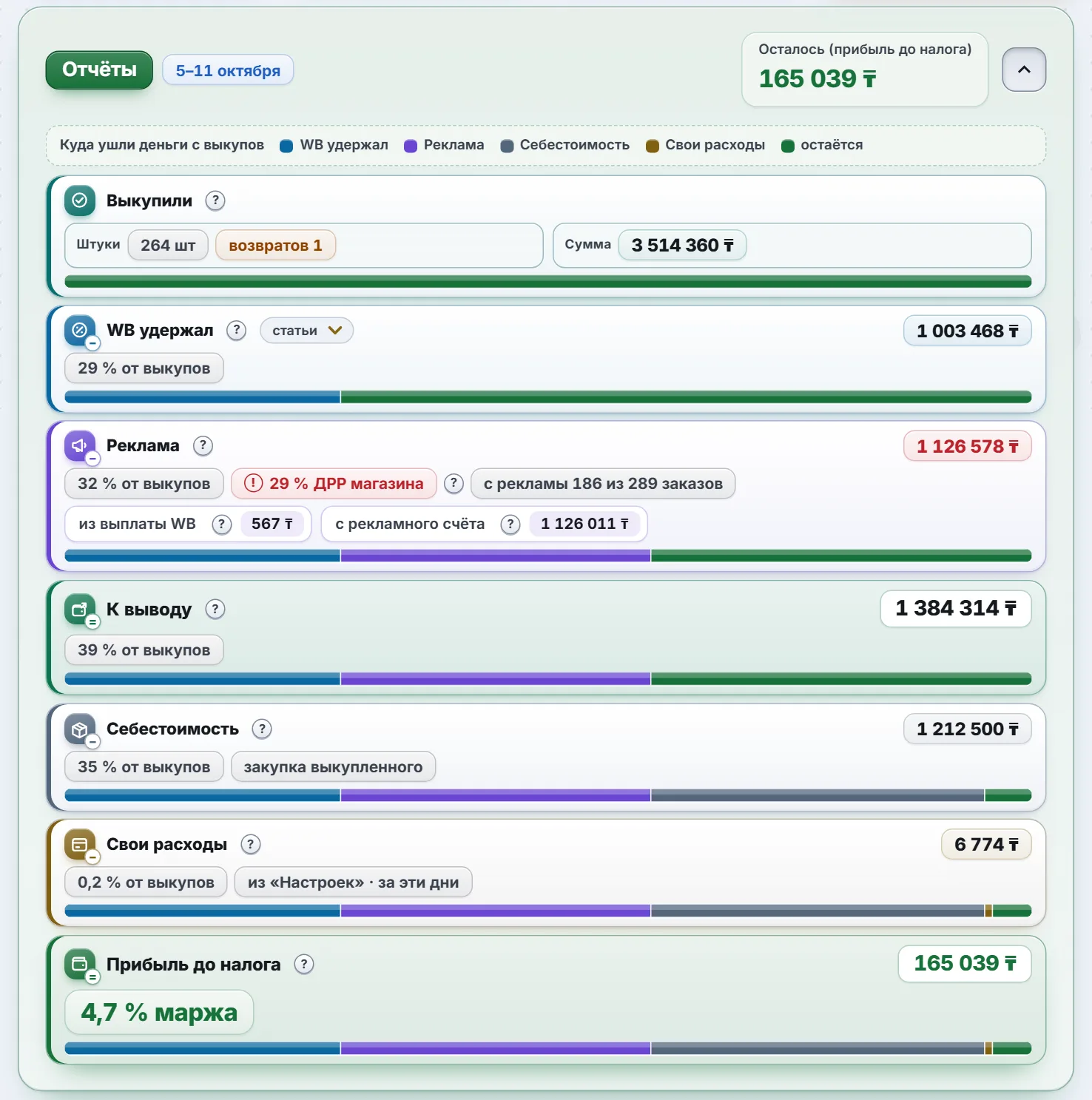Click the gray Себестоимость legend dot
This screenshot has height=1100, width=1092.
point(507,146)
